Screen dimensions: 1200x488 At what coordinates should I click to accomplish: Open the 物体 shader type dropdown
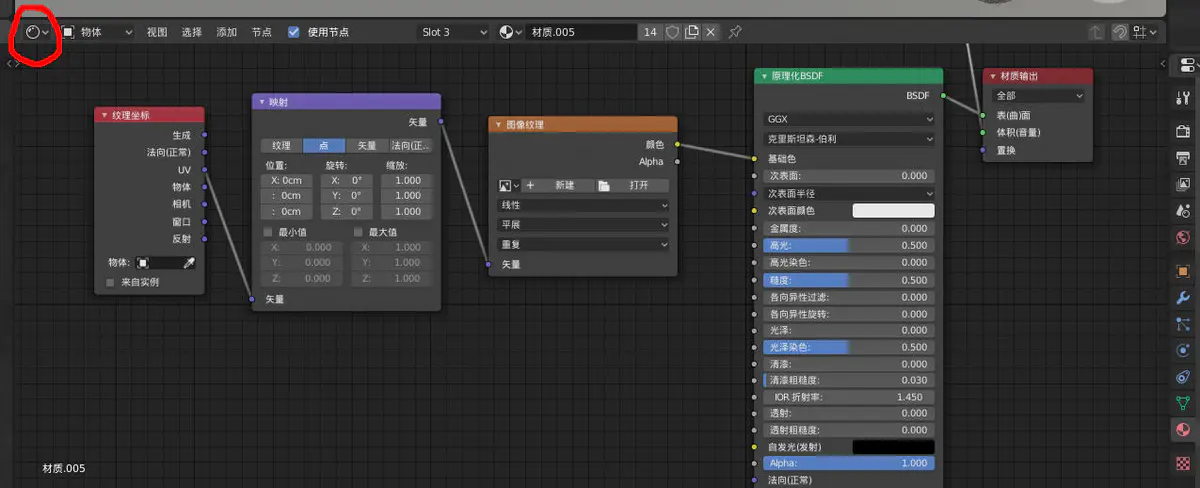coord(97,32)
